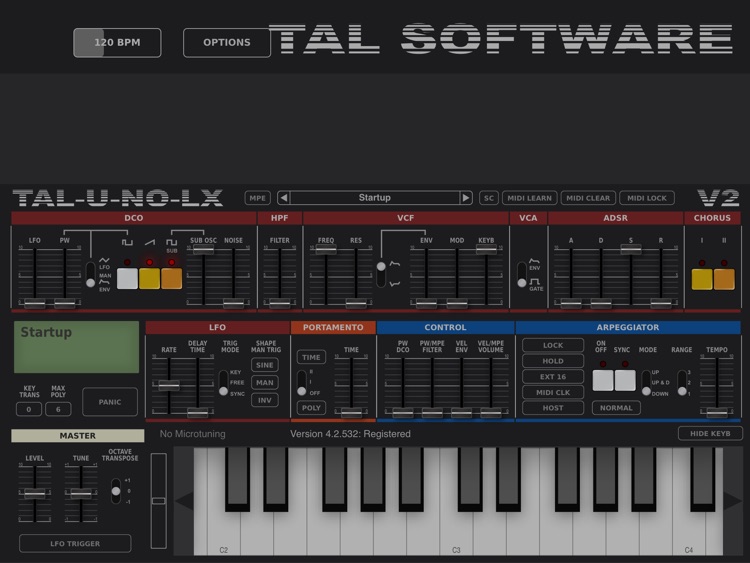Click the PANIC button
Screen dimensions: 750x563
click(x=110, y=402)
